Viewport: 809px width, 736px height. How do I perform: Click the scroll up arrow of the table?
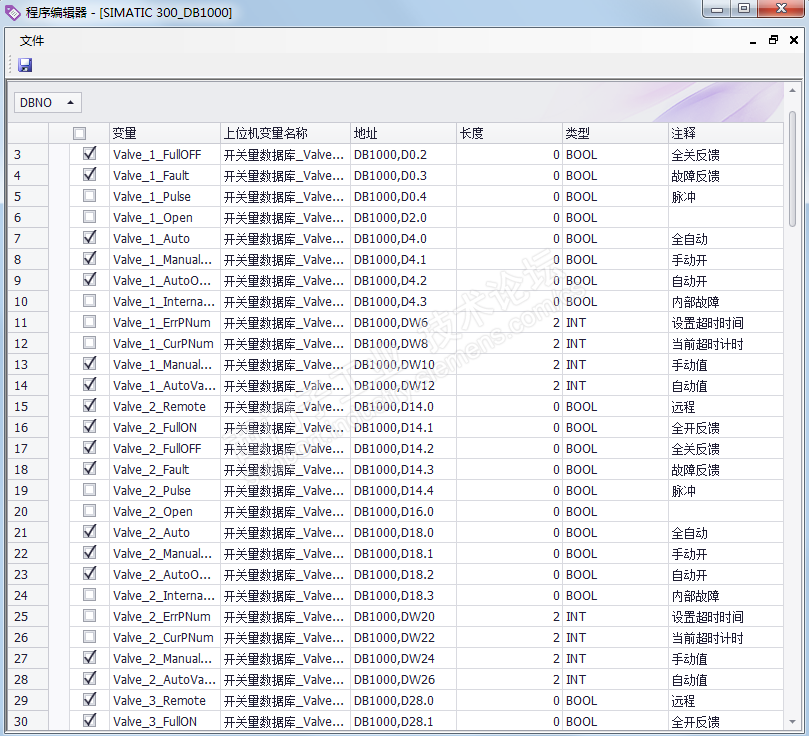pyautogui.click(x=792, y=90)
